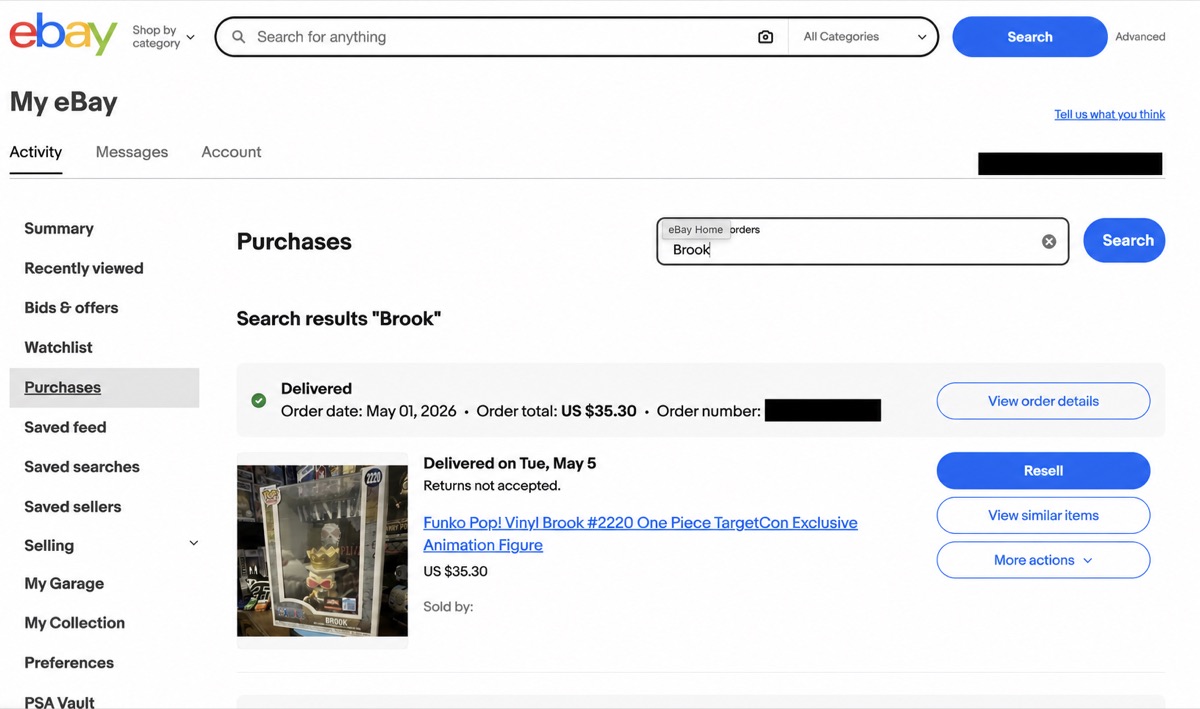Open Saved sellers in the sidebar
The width and height of the screenshot is (1200, 709).
click(73, 506)
